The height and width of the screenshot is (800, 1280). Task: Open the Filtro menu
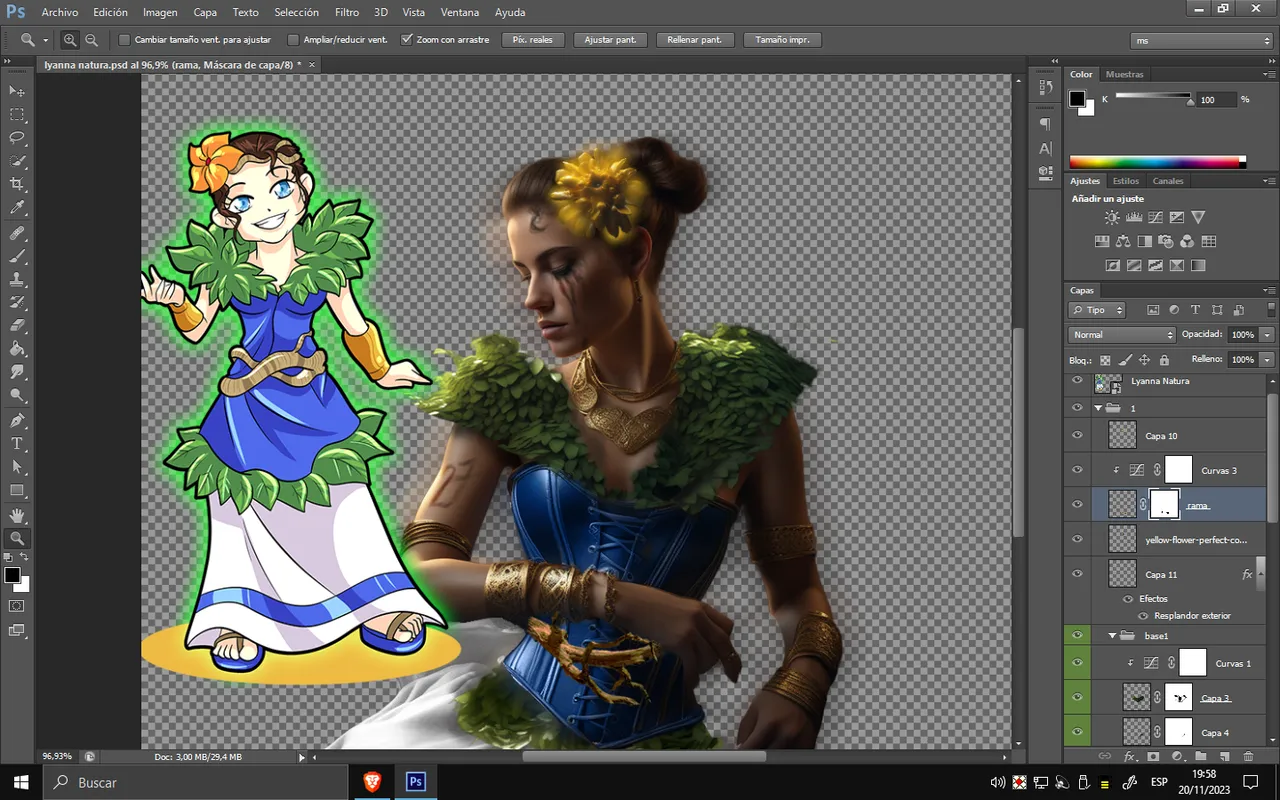[x=347, y=12]
